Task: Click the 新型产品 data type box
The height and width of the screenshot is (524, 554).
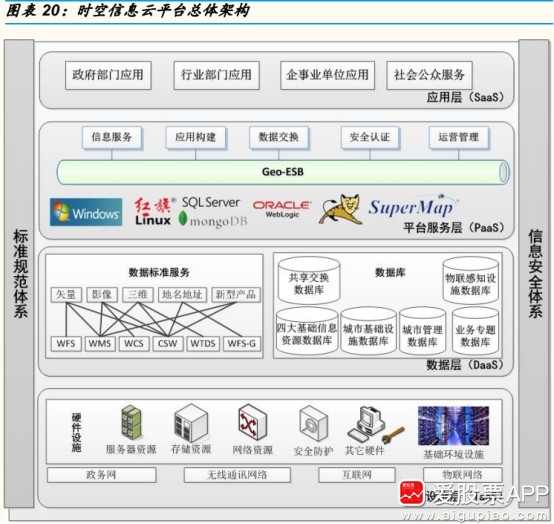Action: (x=236, y=294)
